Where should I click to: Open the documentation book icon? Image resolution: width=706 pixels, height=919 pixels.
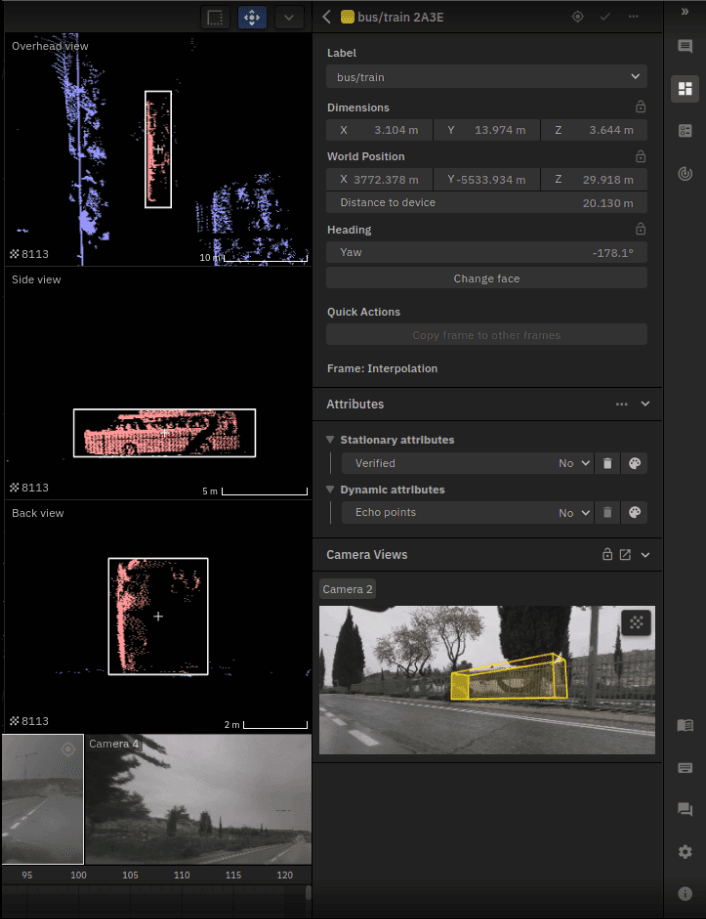[685, 726]
